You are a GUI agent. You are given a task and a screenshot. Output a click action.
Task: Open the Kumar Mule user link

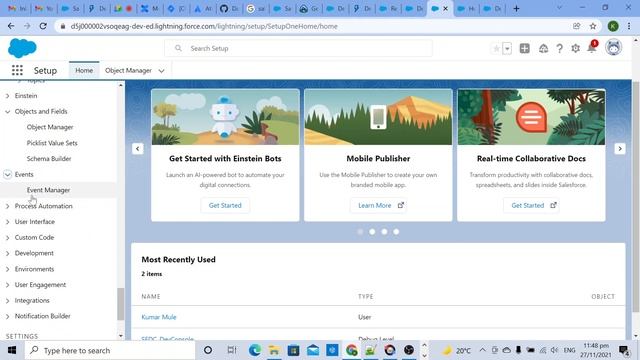click(x=159, y=317)
